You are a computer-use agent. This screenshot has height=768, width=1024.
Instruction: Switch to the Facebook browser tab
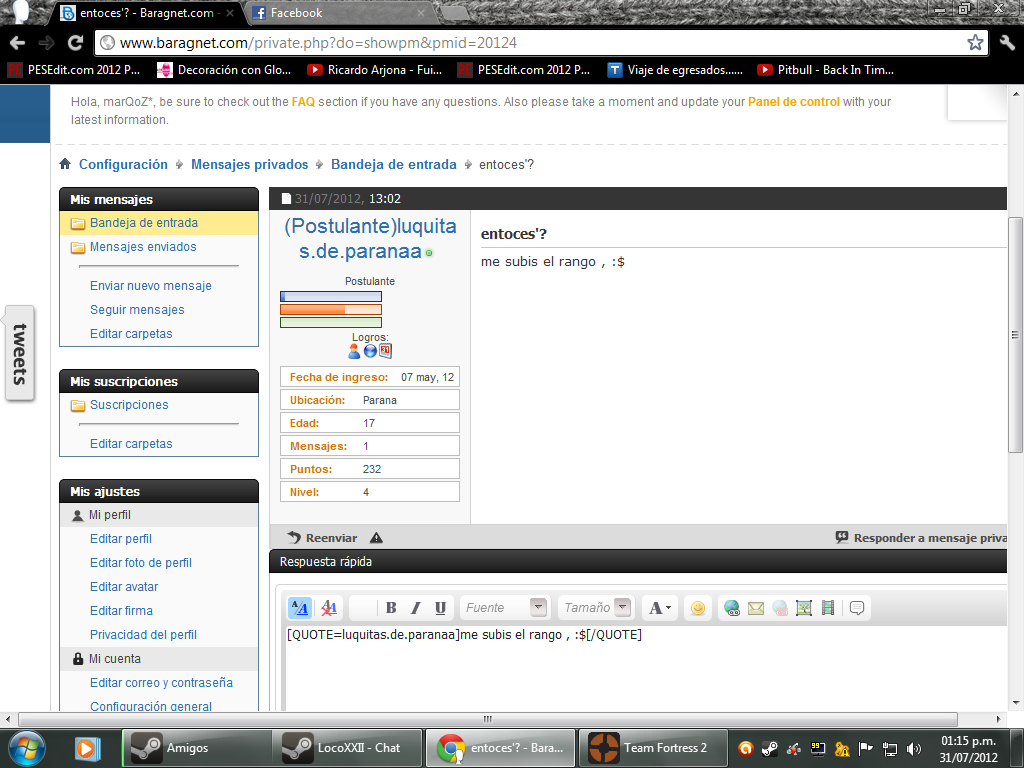tap(339, 13)
